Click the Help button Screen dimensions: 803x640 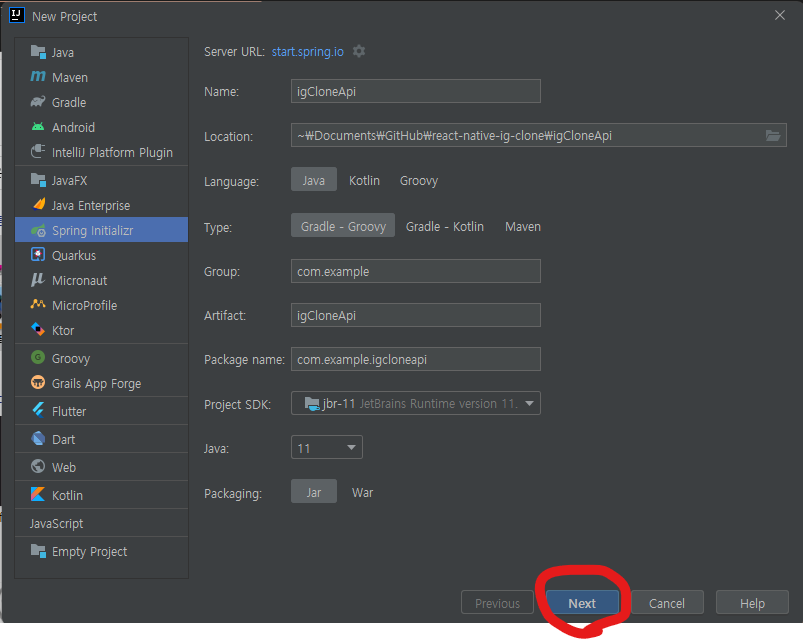click(752, 603)
